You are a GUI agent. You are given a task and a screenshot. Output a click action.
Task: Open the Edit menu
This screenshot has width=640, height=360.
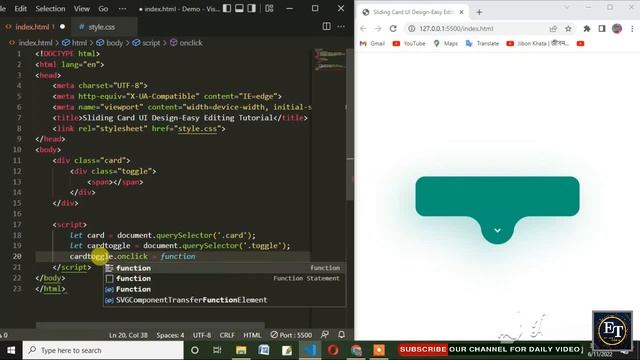(x=20, y=9)
